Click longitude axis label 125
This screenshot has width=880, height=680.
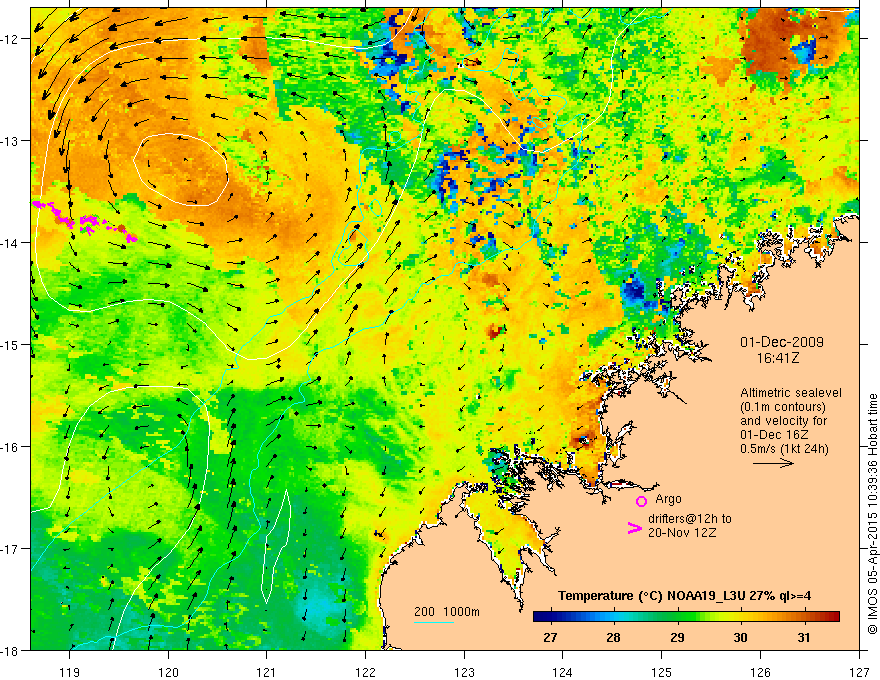point(662,672)
